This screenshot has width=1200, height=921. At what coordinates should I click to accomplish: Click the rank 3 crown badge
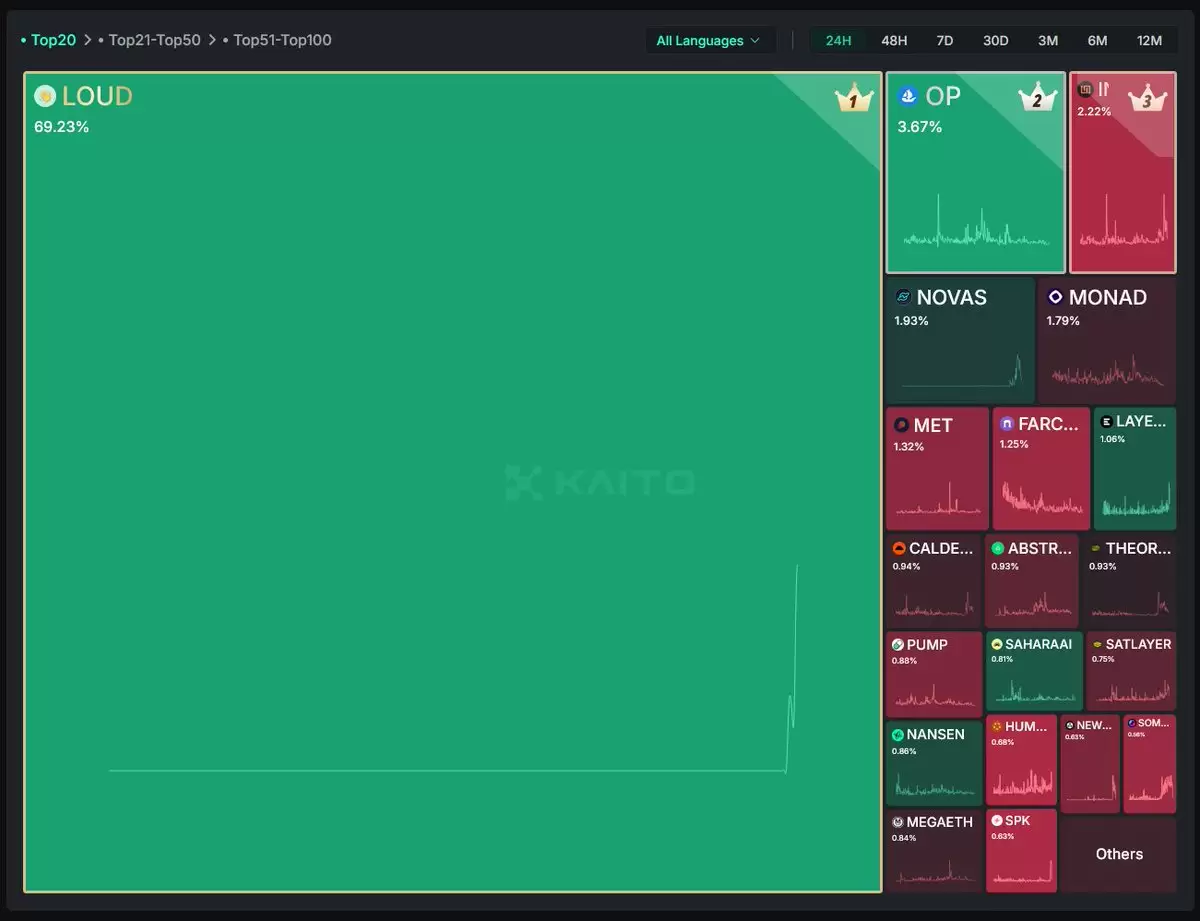(1147, 97)
